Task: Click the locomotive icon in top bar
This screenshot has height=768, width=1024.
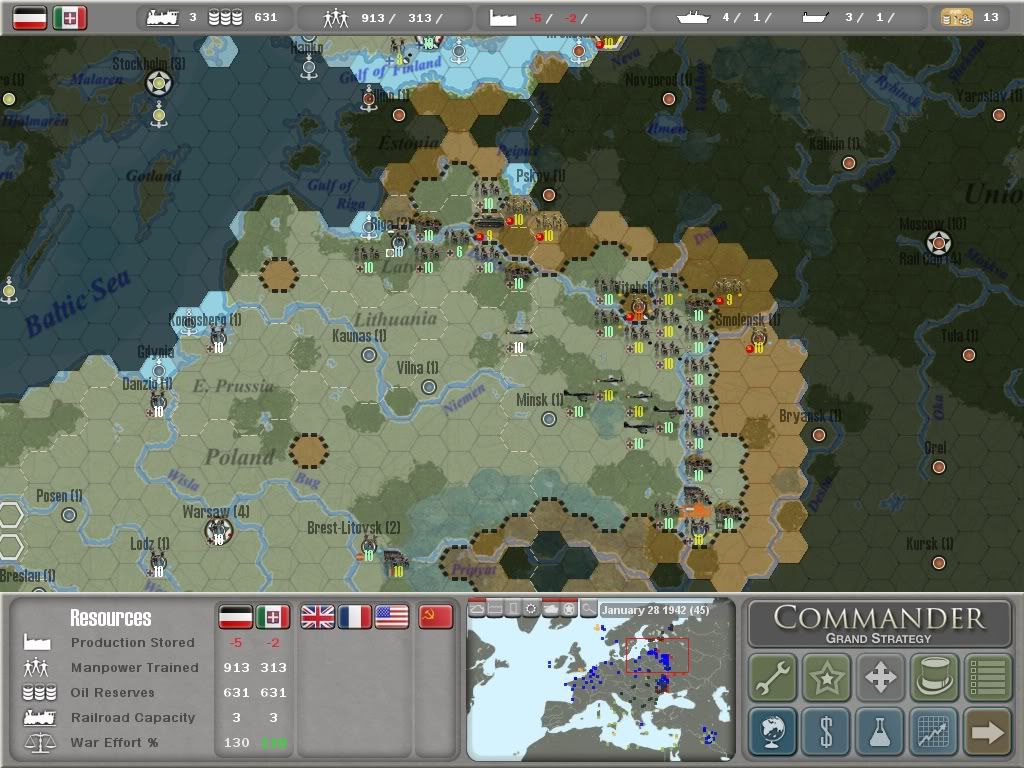Action: pos(163,18)
